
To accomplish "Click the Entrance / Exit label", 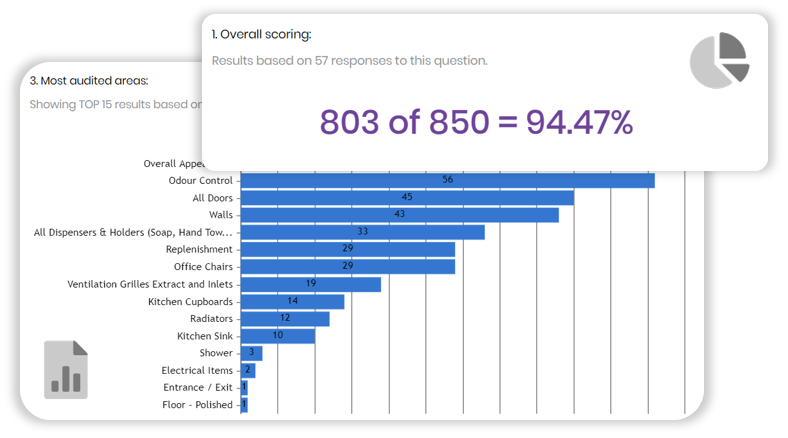I will tap(198, 387).
